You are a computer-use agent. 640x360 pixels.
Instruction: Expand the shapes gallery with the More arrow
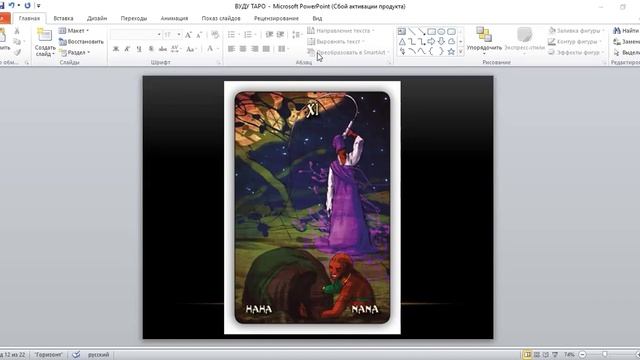(x=461, y=52)
